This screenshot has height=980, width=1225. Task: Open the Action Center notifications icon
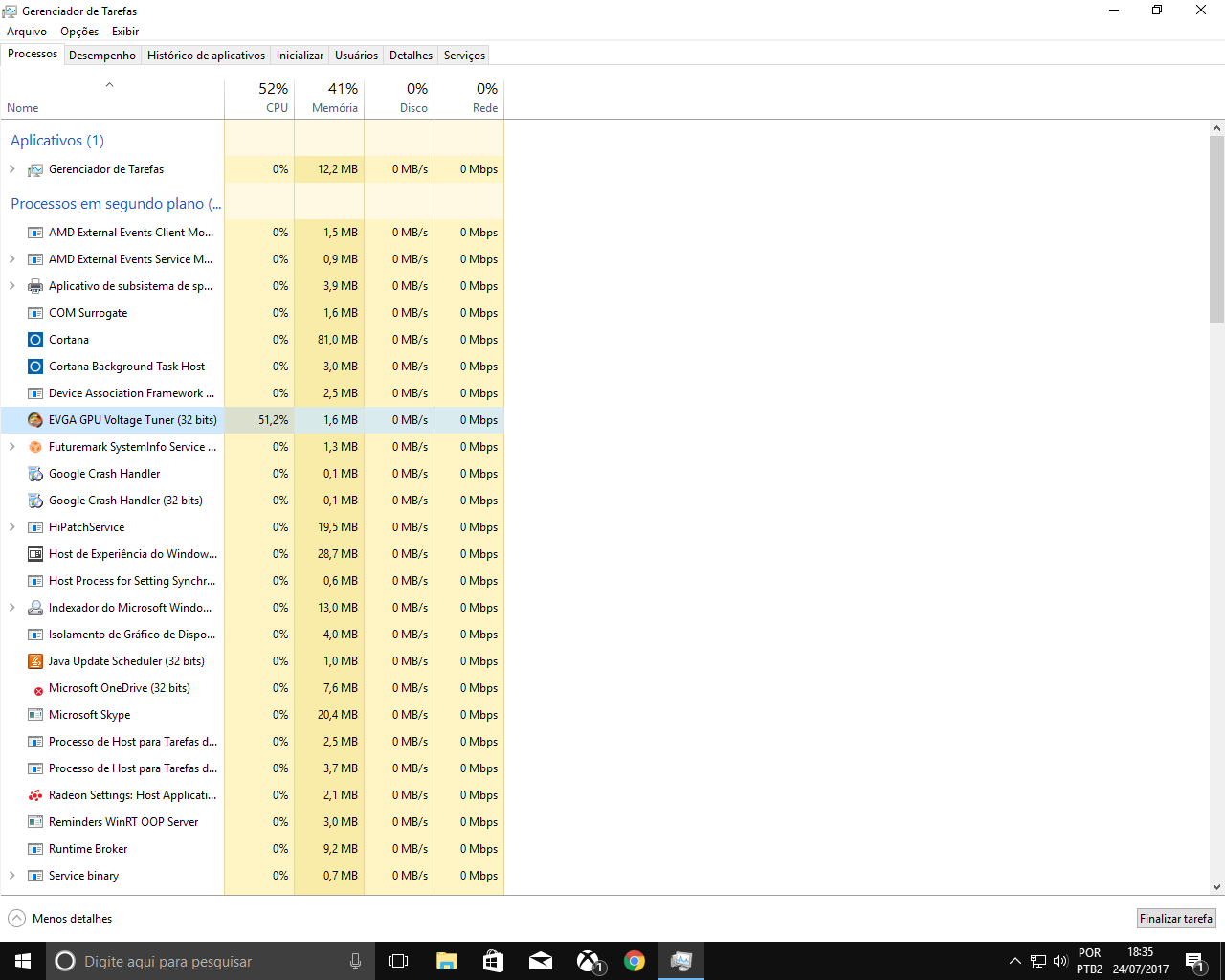[1194, 961]
